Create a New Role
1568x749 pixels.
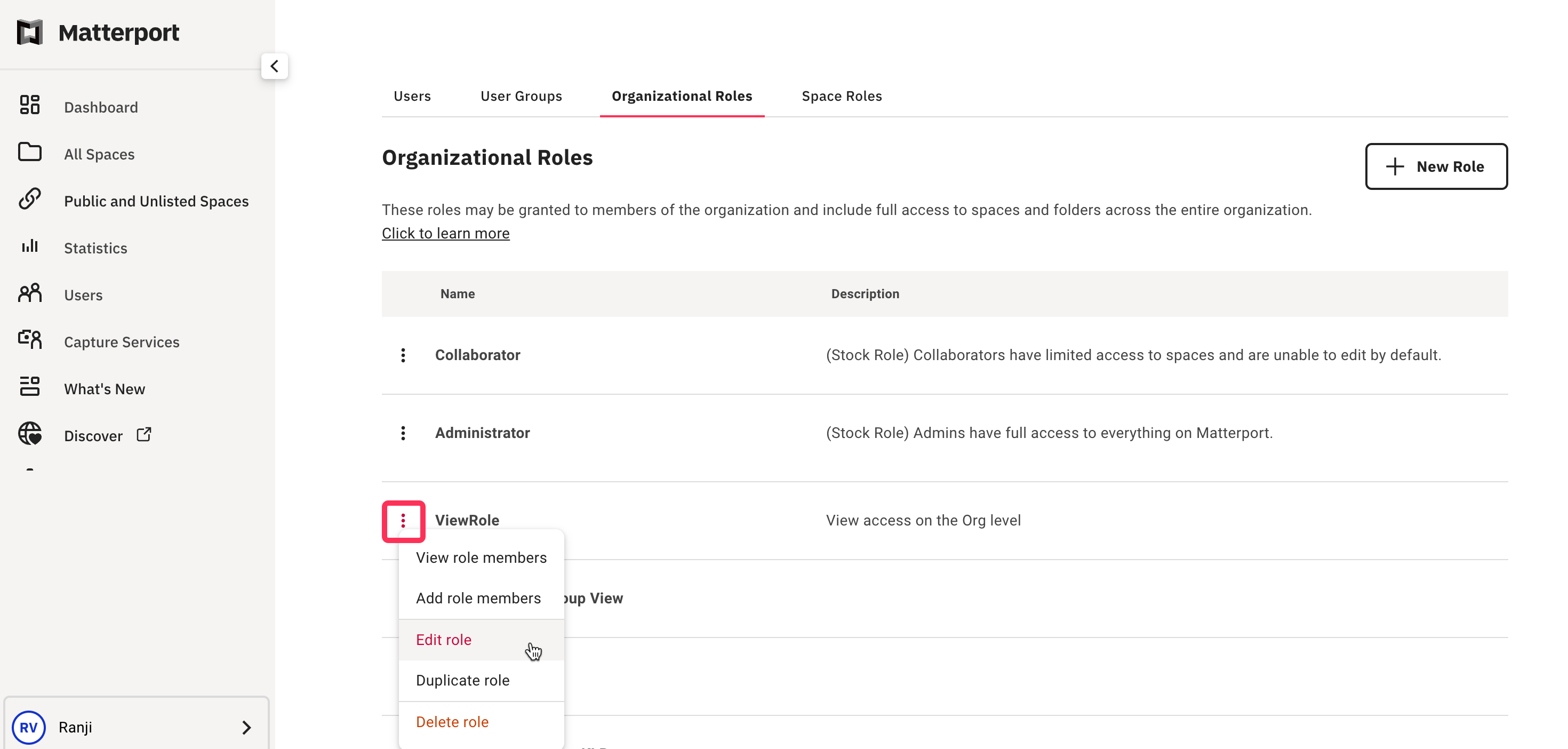(x=1436, y=166)
